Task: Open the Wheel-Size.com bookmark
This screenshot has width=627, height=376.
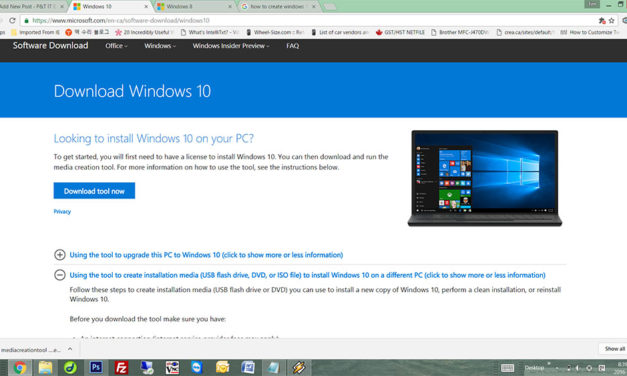Action: [x=275, y=32]
